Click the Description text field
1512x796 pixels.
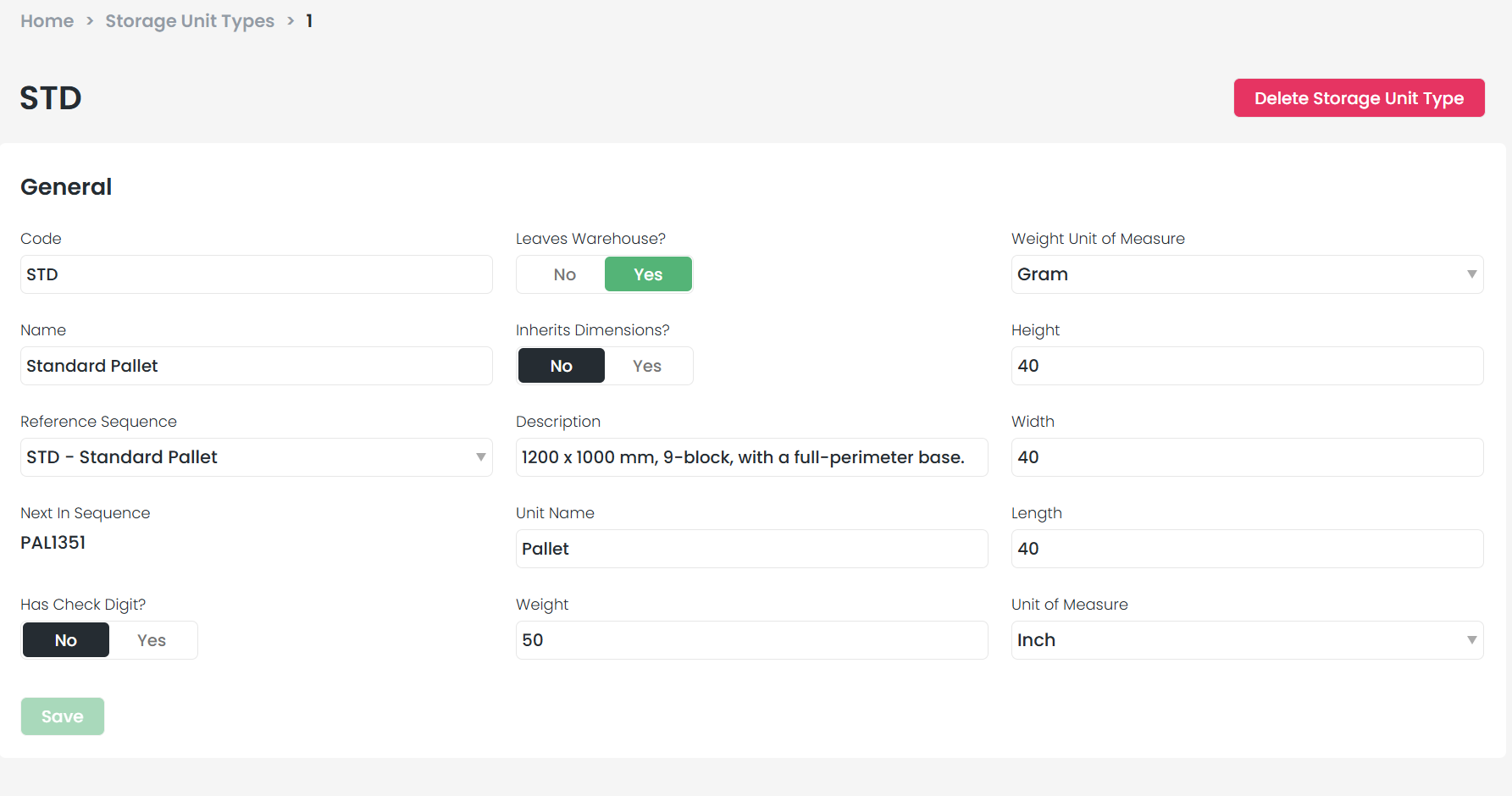click(750, 457)
